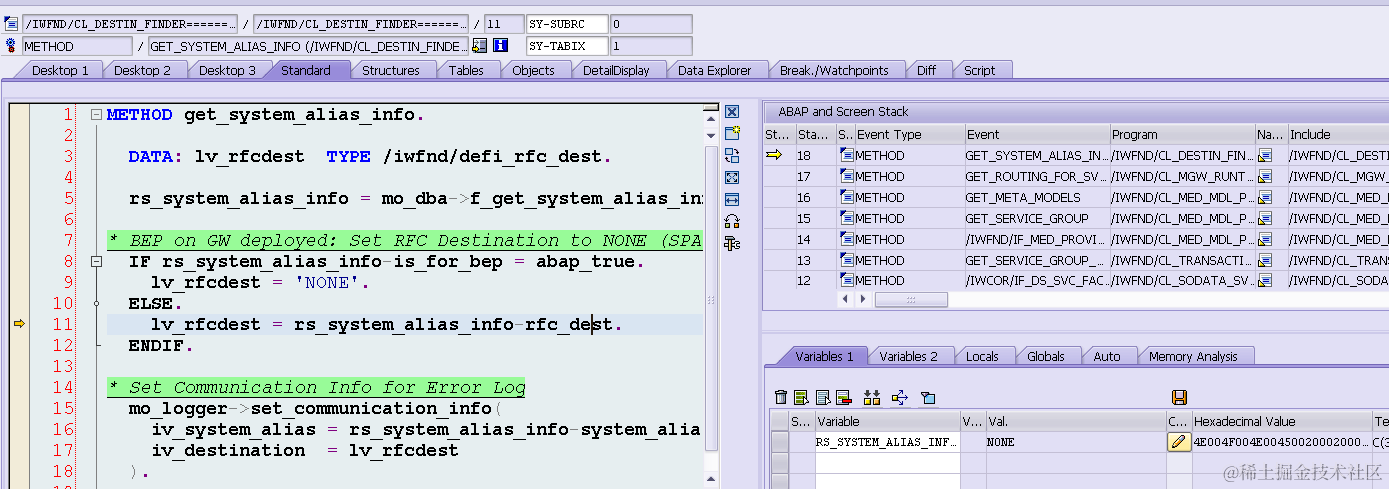Collapse the METHOD get_system_alias_info block
The image size is (1389, 489).
click(96, 115)
